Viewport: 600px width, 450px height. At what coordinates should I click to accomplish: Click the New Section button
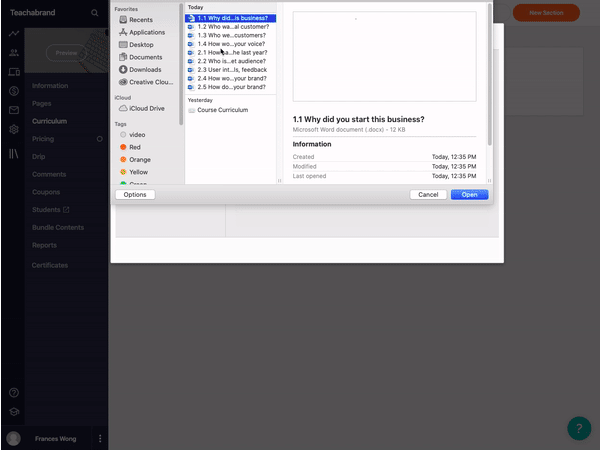pyautogui.click(x=546, y=13)
